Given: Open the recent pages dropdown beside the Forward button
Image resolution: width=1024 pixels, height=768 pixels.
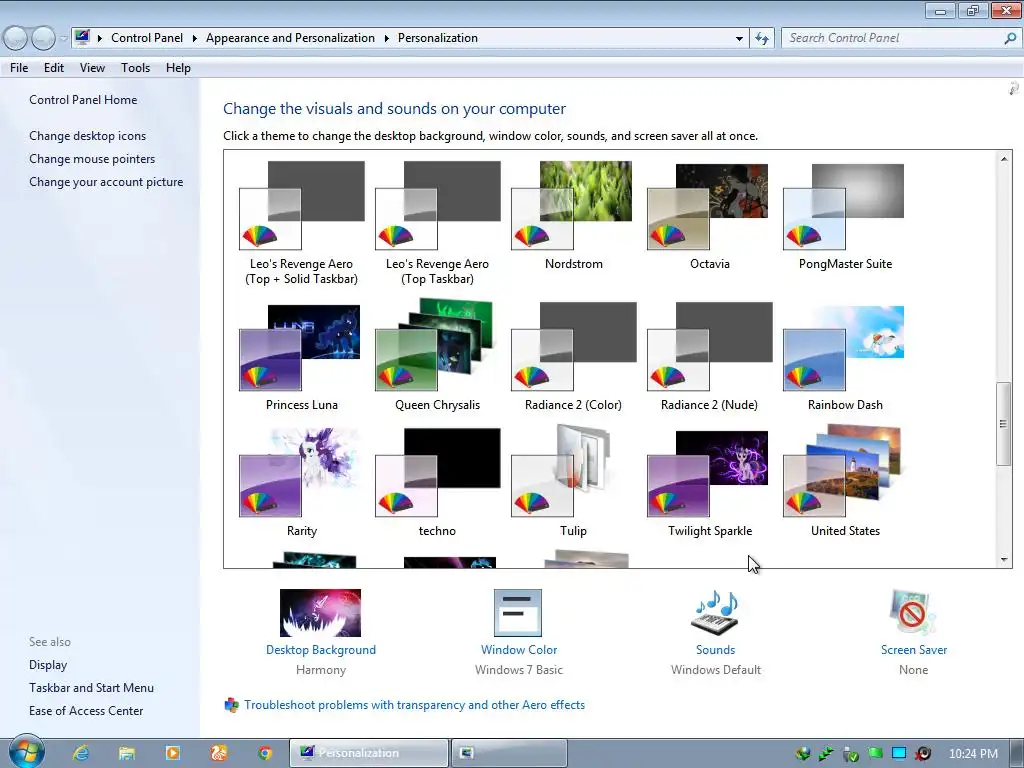Looking at the screenshot, I should tap(63, 39).
